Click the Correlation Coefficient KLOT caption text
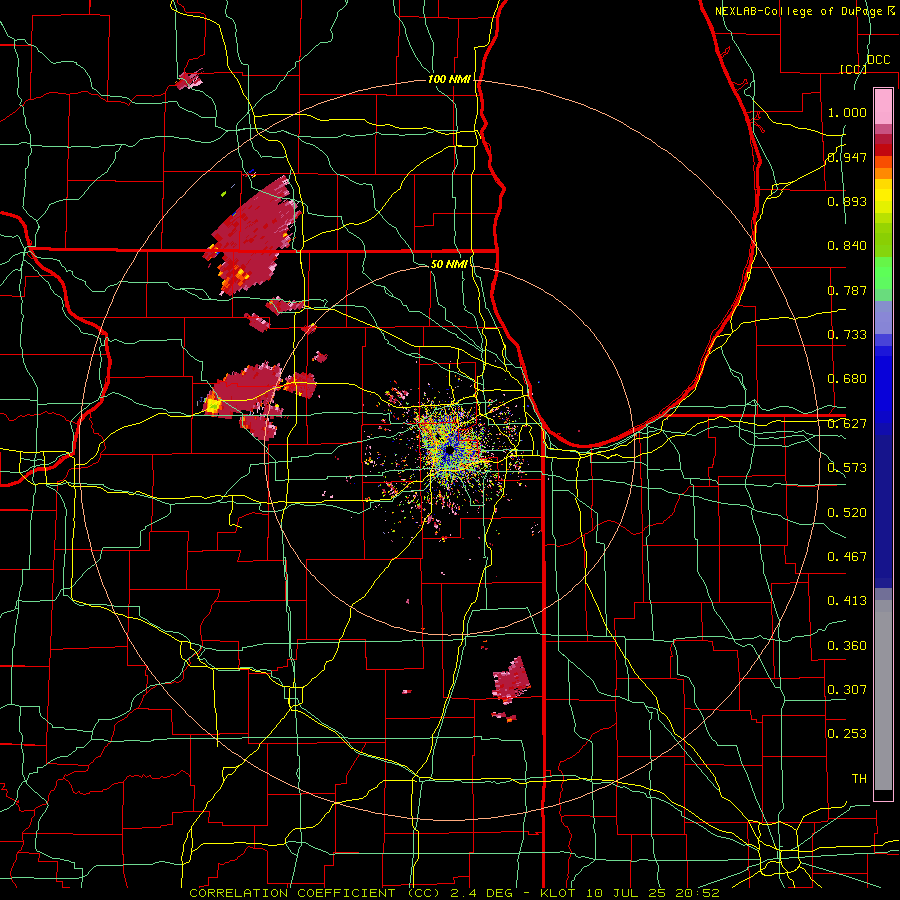The height and width of the screenshot is (900, 900). (454, 893)
